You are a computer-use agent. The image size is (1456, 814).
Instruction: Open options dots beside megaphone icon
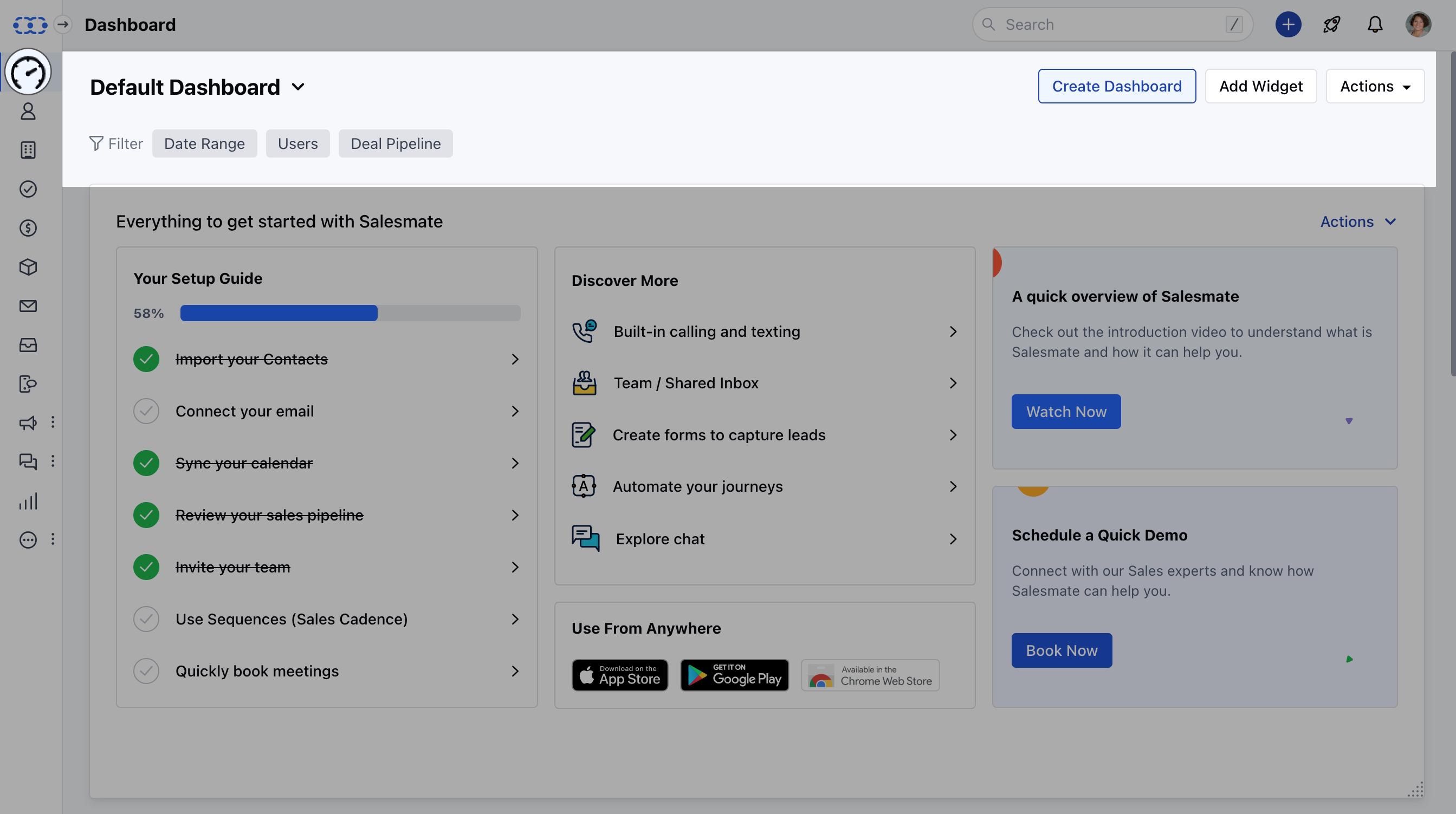coord(53,422)
